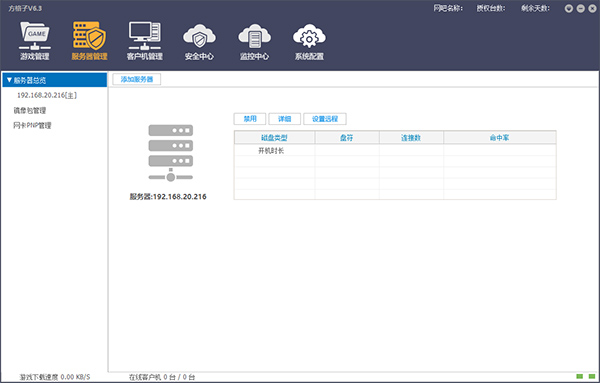This screenshot has height=383, width=600.
Task: Sort by the 命中率 column header
Action: [500, 137]
